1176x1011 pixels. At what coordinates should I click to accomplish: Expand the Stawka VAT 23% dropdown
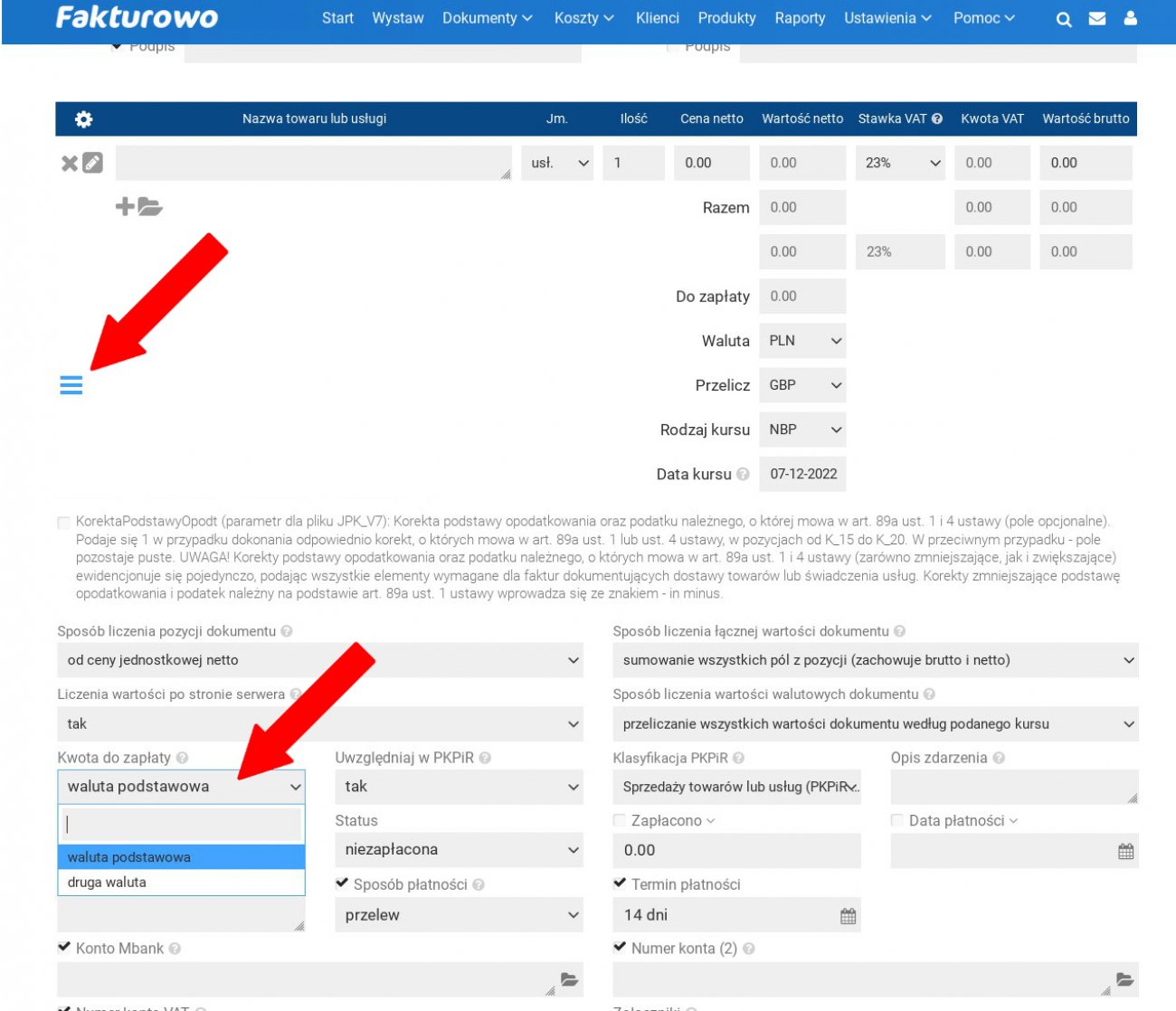[900, 164]
